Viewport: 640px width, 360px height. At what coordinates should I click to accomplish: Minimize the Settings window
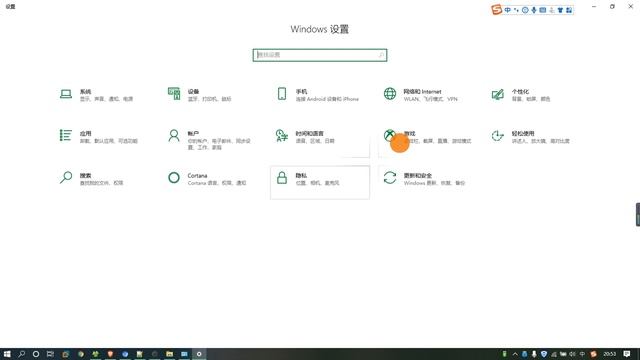594,7
